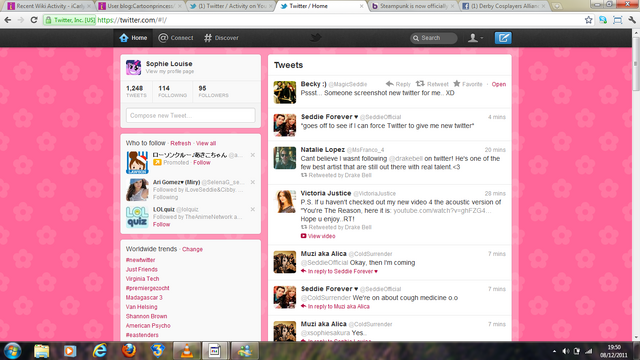This screenshot has width=640, height=360.
Task: Open In reply to Seddie Forever link
Action: pyautogui.click(x=340, y=271)
